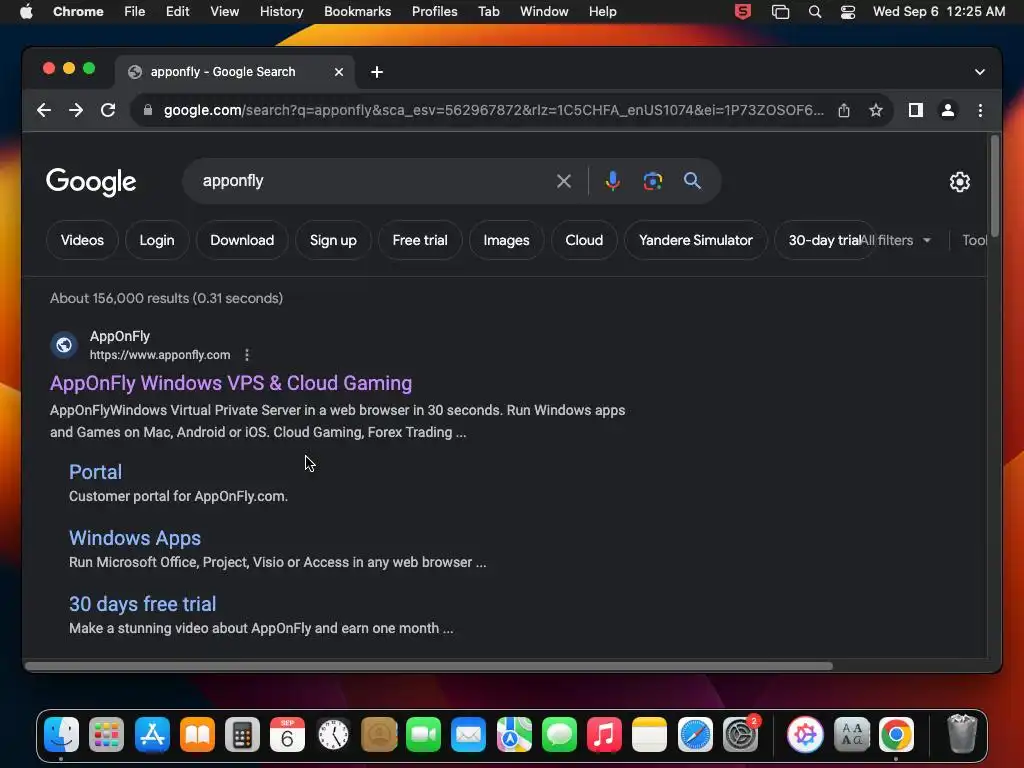The image size is (1024, 768).
Task: Open Finder from the Dock
Action: (x=61, y=734)
